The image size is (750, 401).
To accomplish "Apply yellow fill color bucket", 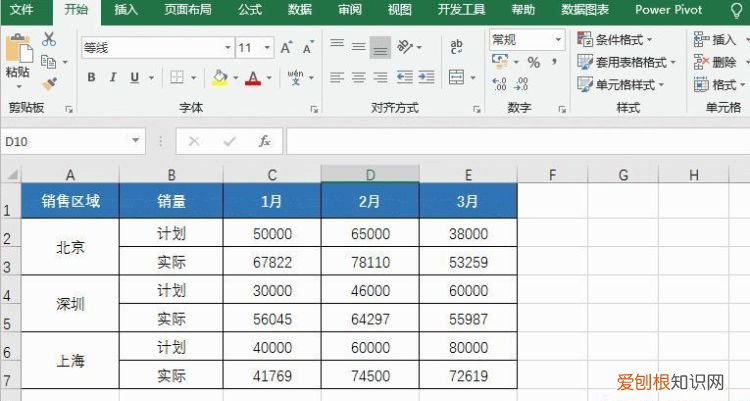I will (220, 78).
